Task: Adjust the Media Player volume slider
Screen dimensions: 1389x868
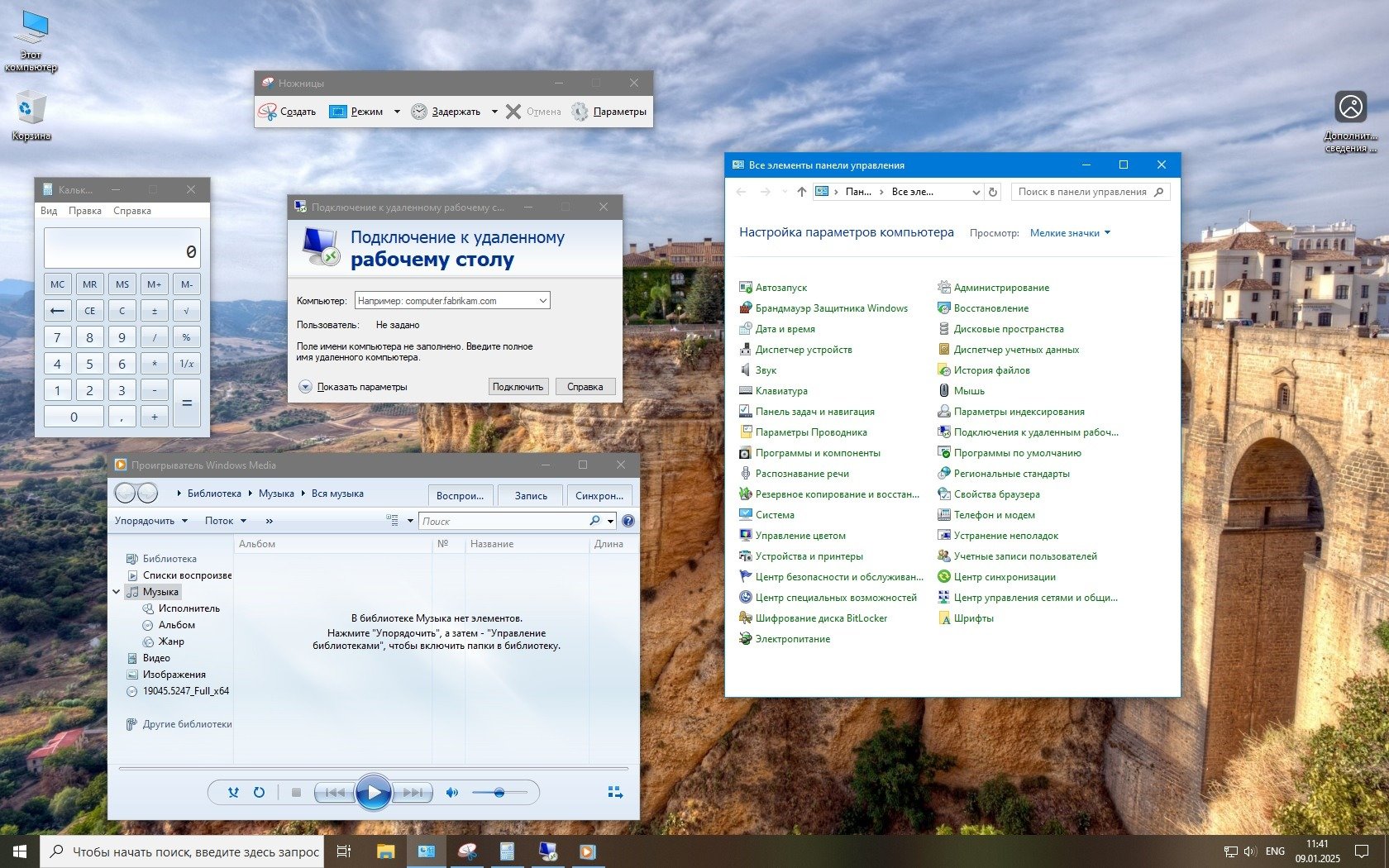Action: pos(499,792)
